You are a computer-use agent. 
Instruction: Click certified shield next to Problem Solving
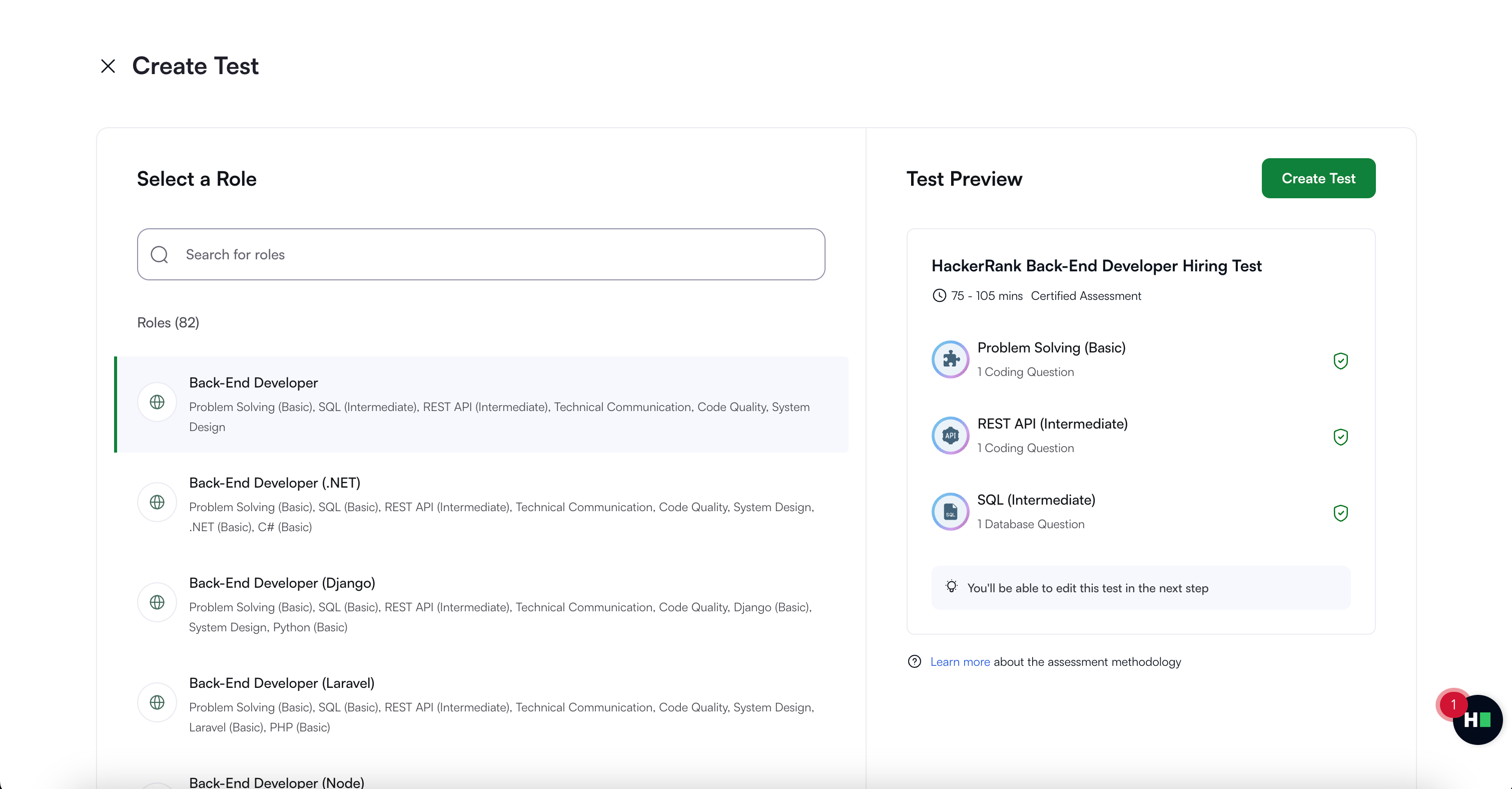(1340, 361)
